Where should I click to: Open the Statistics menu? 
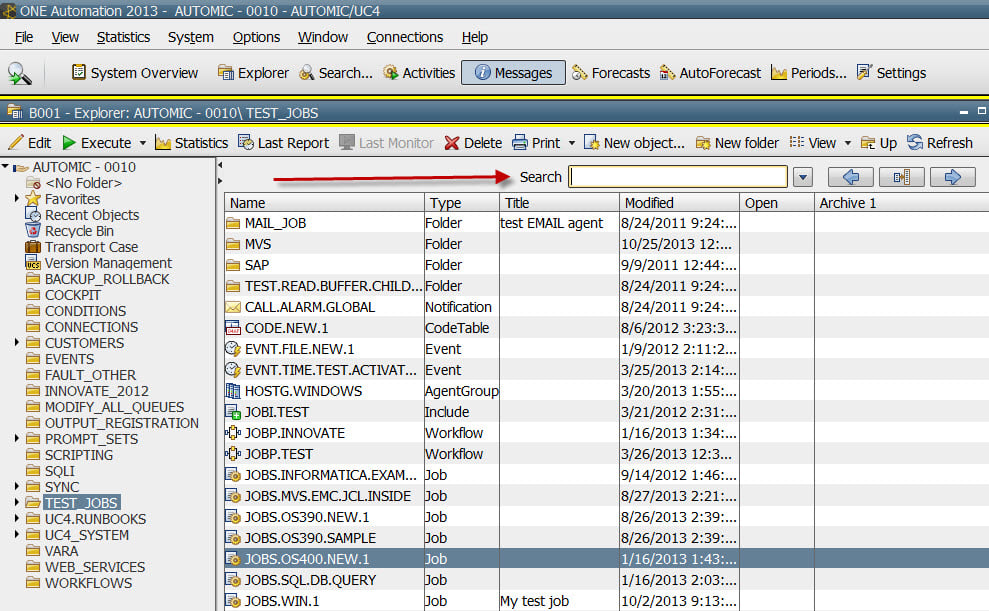(123, 37)
